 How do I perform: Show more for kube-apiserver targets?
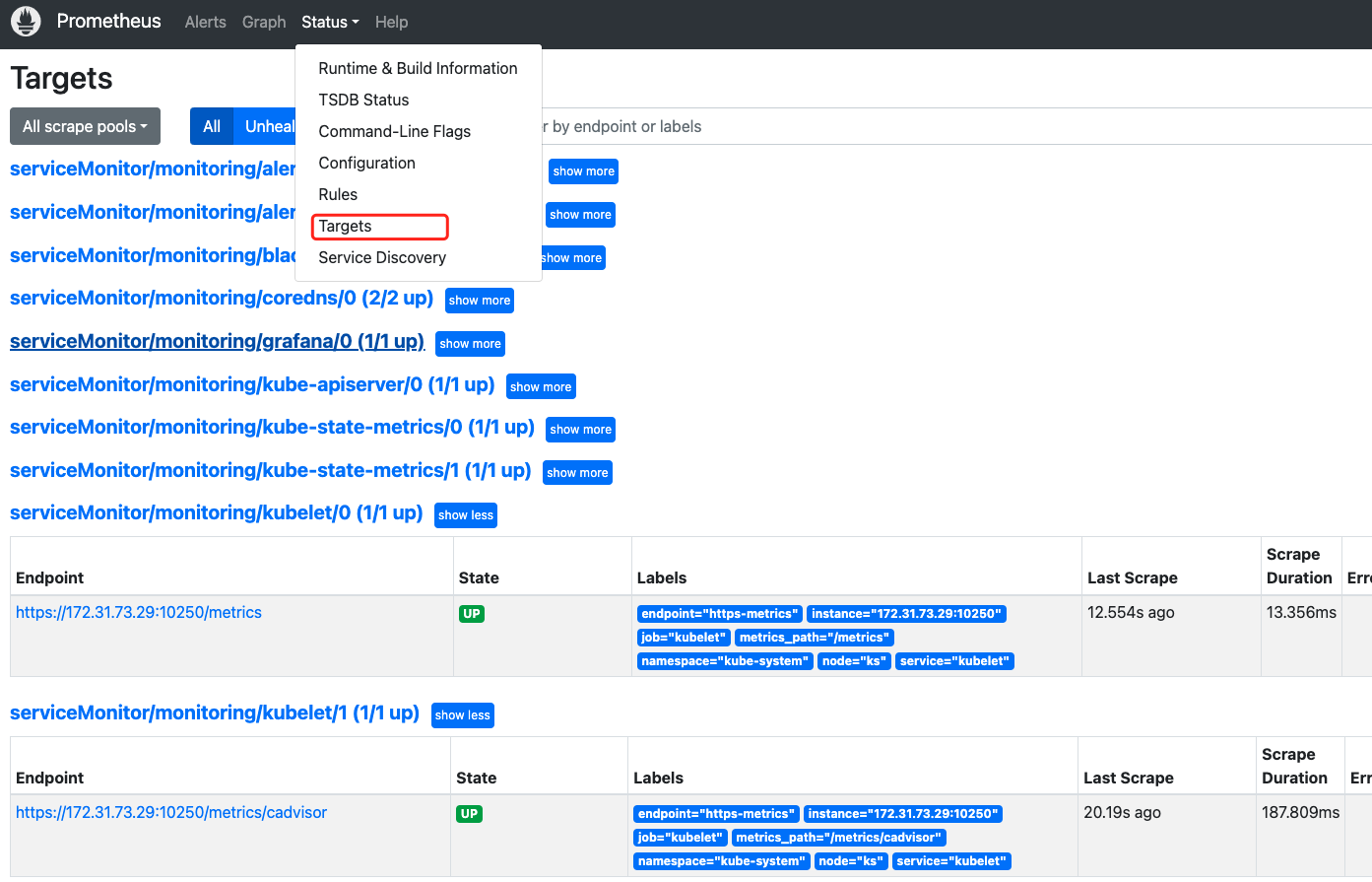(540, 386)
